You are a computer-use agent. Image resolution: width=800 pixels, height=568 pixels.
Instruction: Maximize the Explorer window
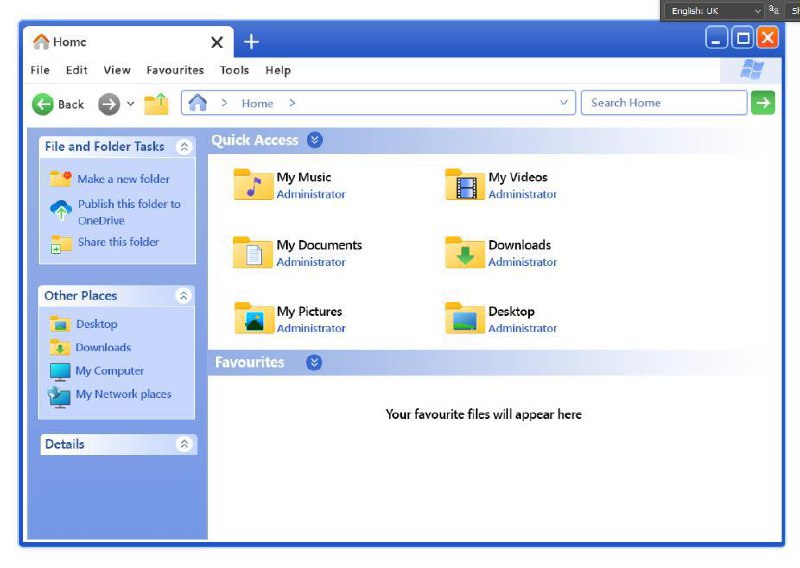743,38
